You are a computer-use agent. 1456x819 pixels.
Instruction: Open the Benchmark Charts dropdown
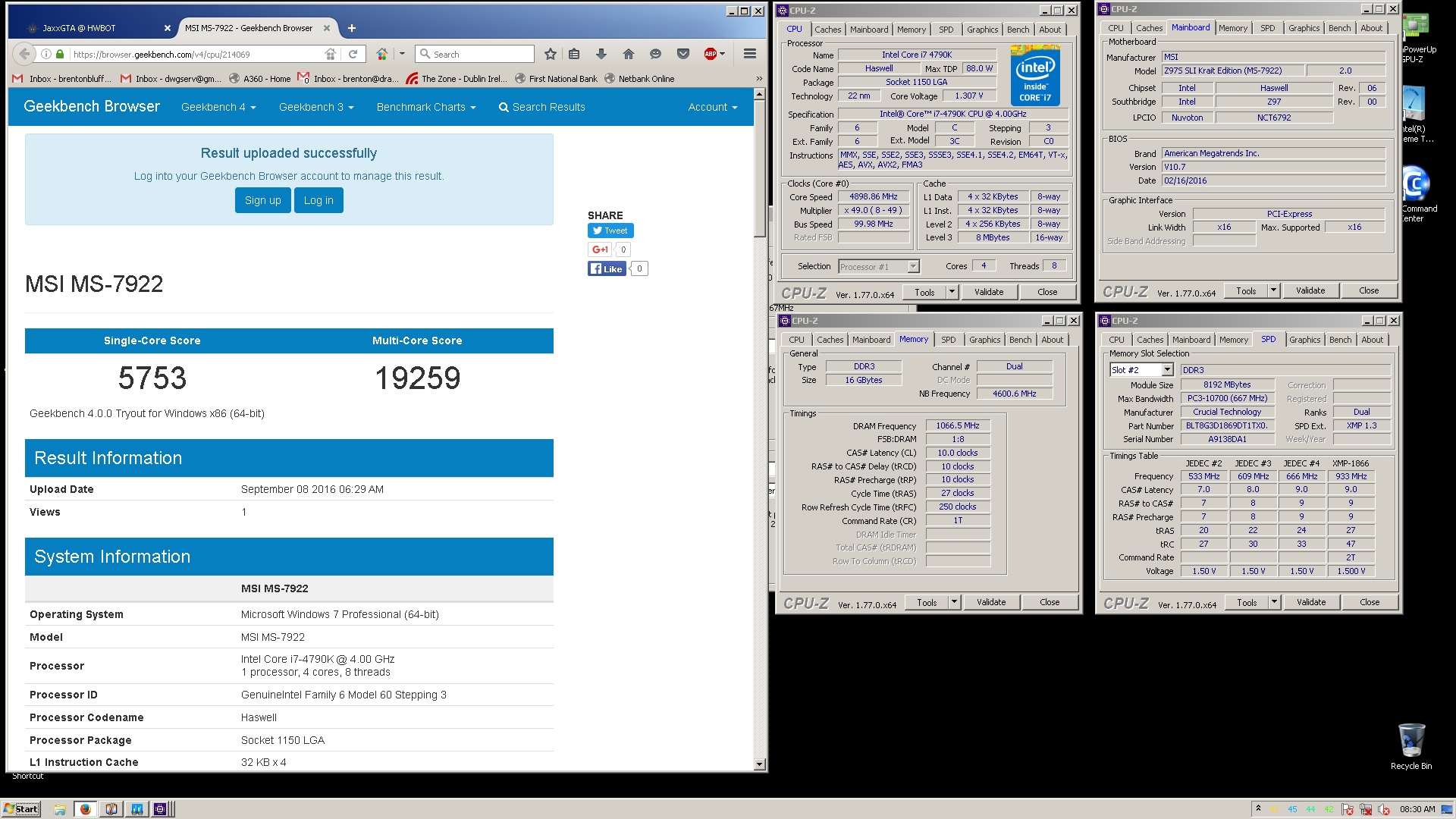coord(426,107)
